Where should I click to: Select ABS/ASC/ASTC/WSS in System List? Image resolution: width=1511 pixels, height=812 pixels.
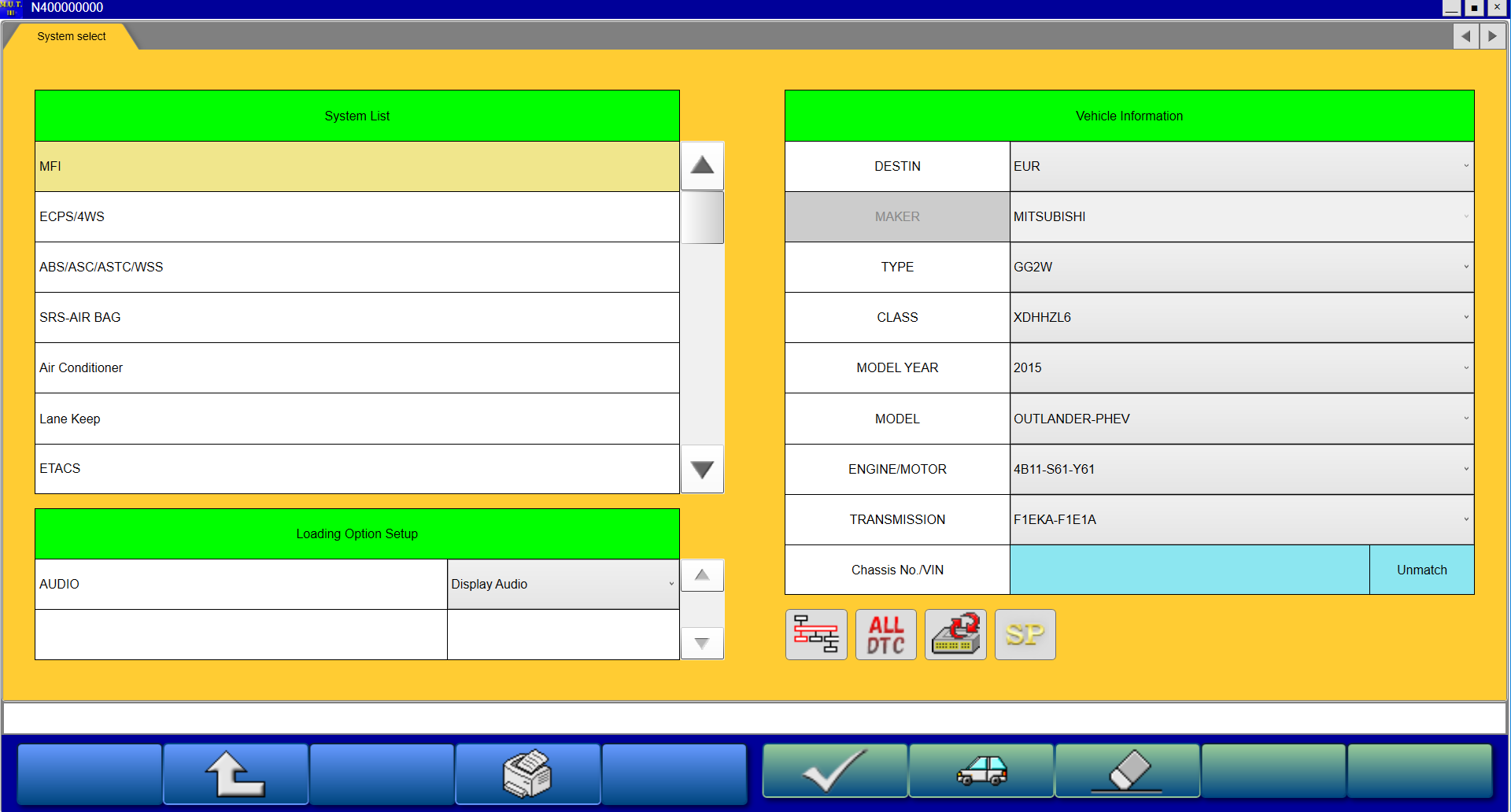pos(357,267)
